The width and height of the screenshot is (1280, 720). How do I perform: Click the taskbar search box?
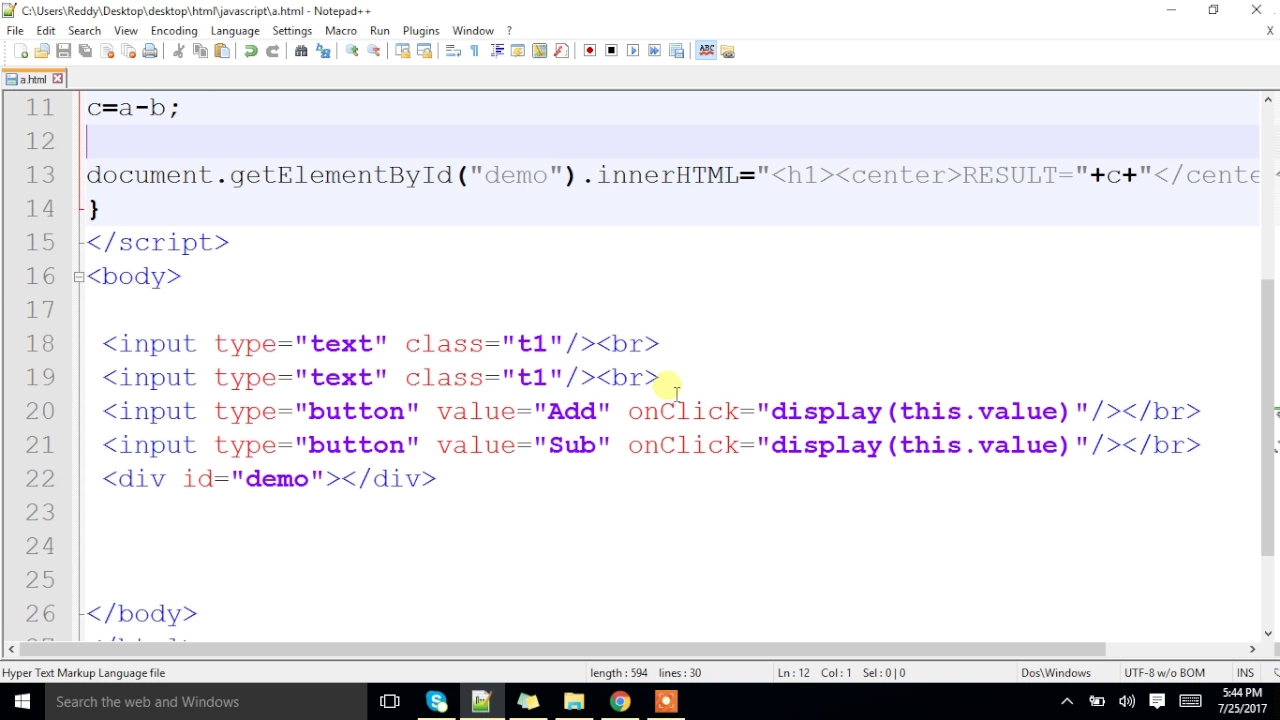tap(205, 702)
